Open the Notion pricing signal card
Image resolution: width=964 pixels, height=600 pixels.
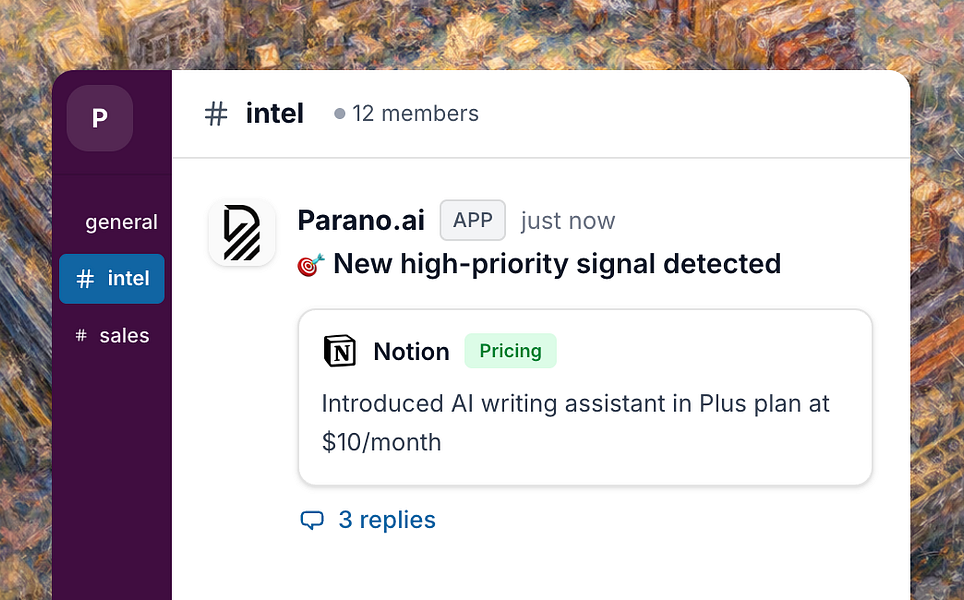pyautogui.click(x=584, y=397)
